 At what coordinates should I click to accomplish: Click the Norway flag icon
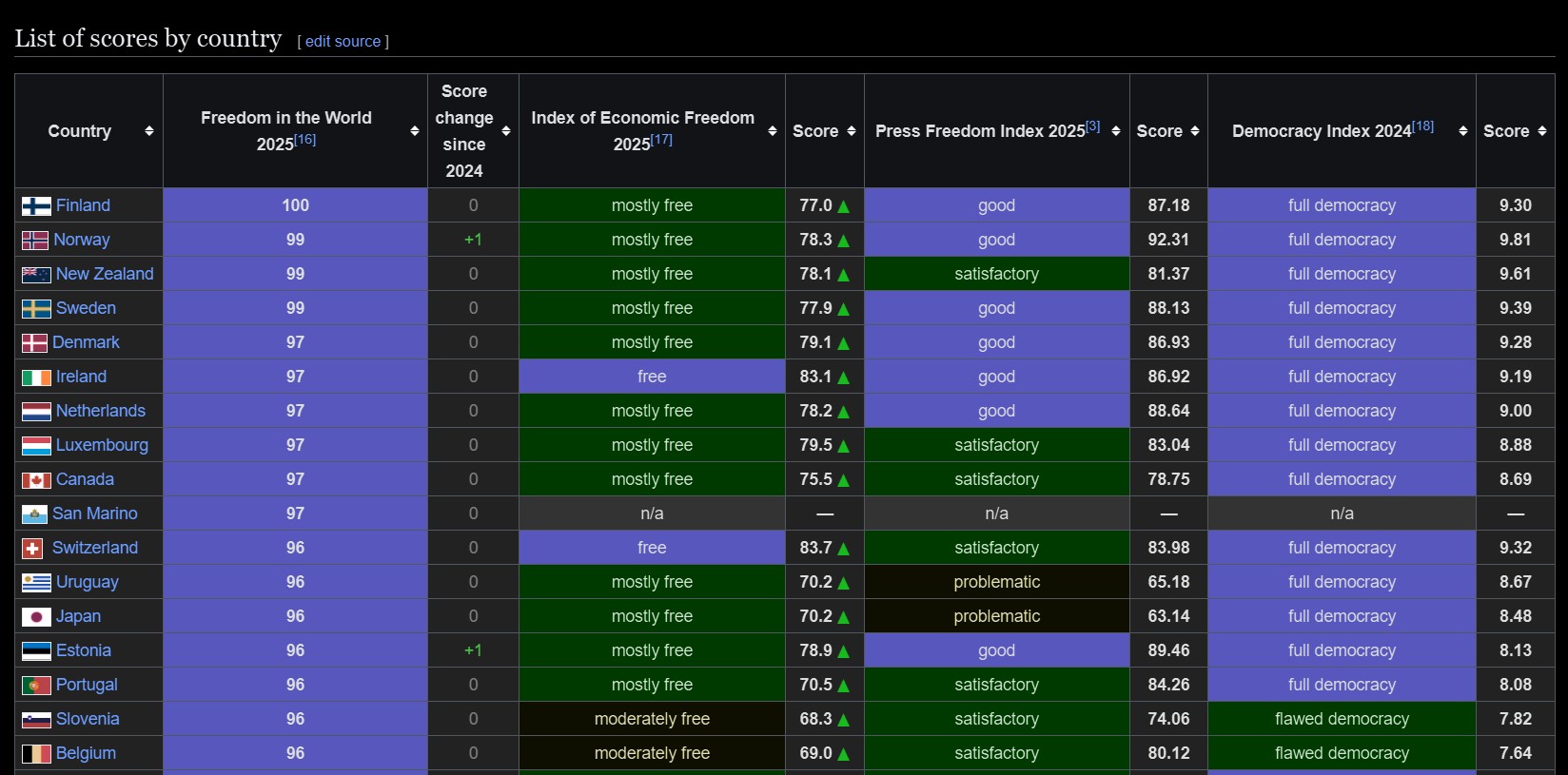click(35, 241)
